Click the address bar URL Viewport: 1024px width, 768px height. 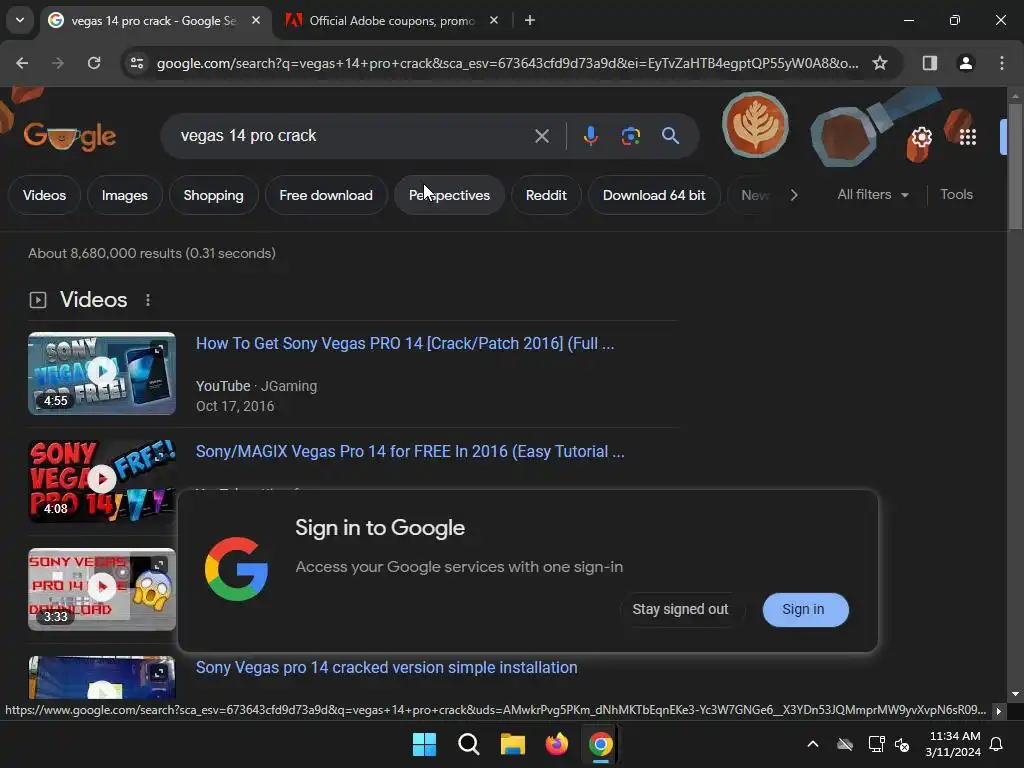(x=507, y=63)
